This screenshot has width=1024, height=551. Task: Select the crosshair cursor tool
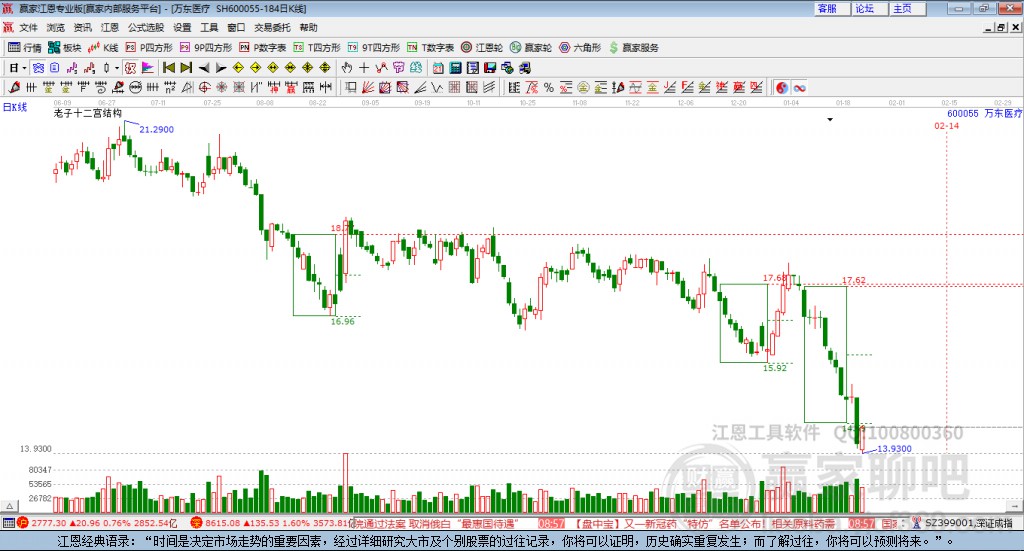click(364, 68)
